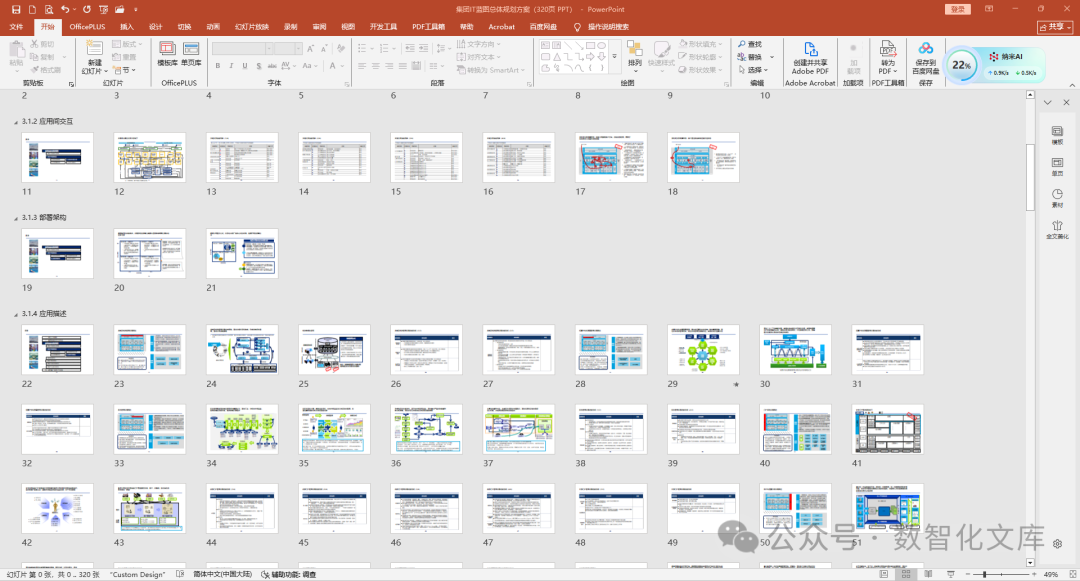This screenshot has width=1080, height=581.
Task: Select slide thumbnail 29
Action: click(703, 350)
